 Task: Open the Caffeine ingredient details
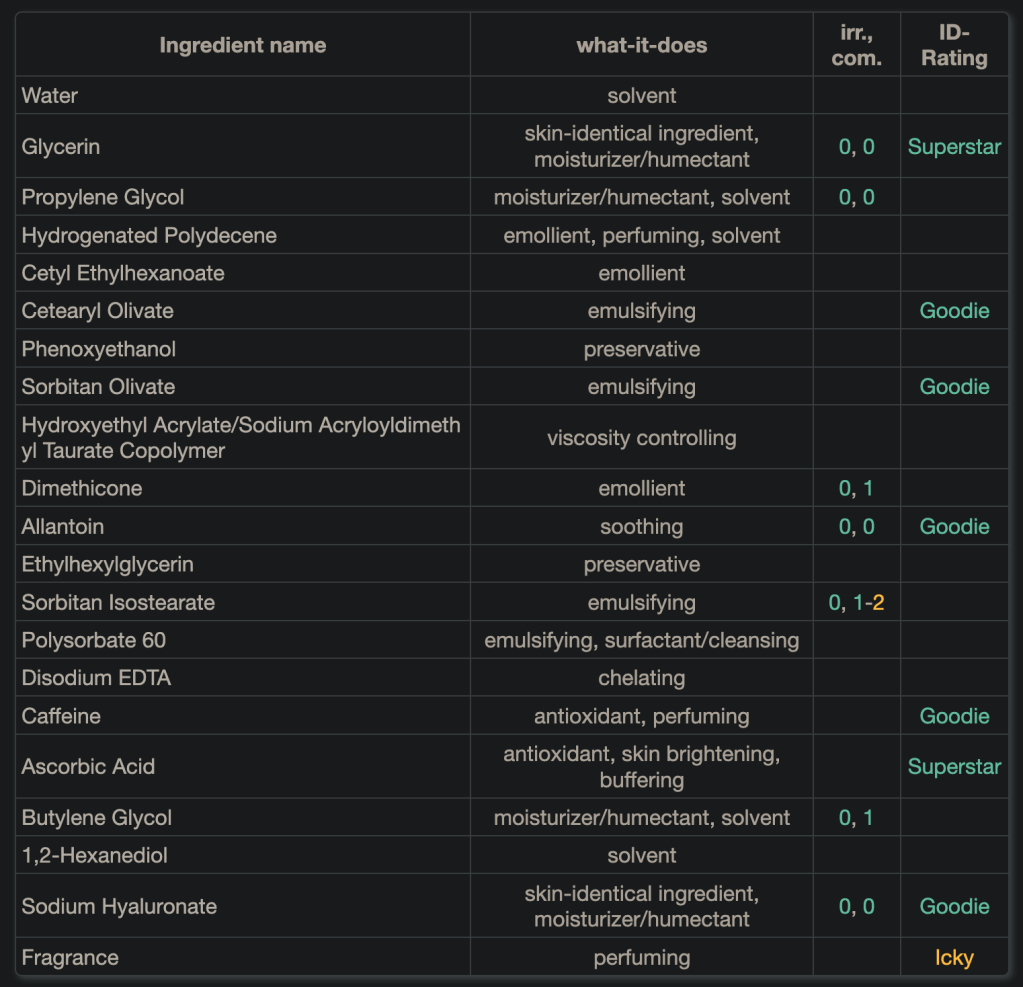[61, 717]
